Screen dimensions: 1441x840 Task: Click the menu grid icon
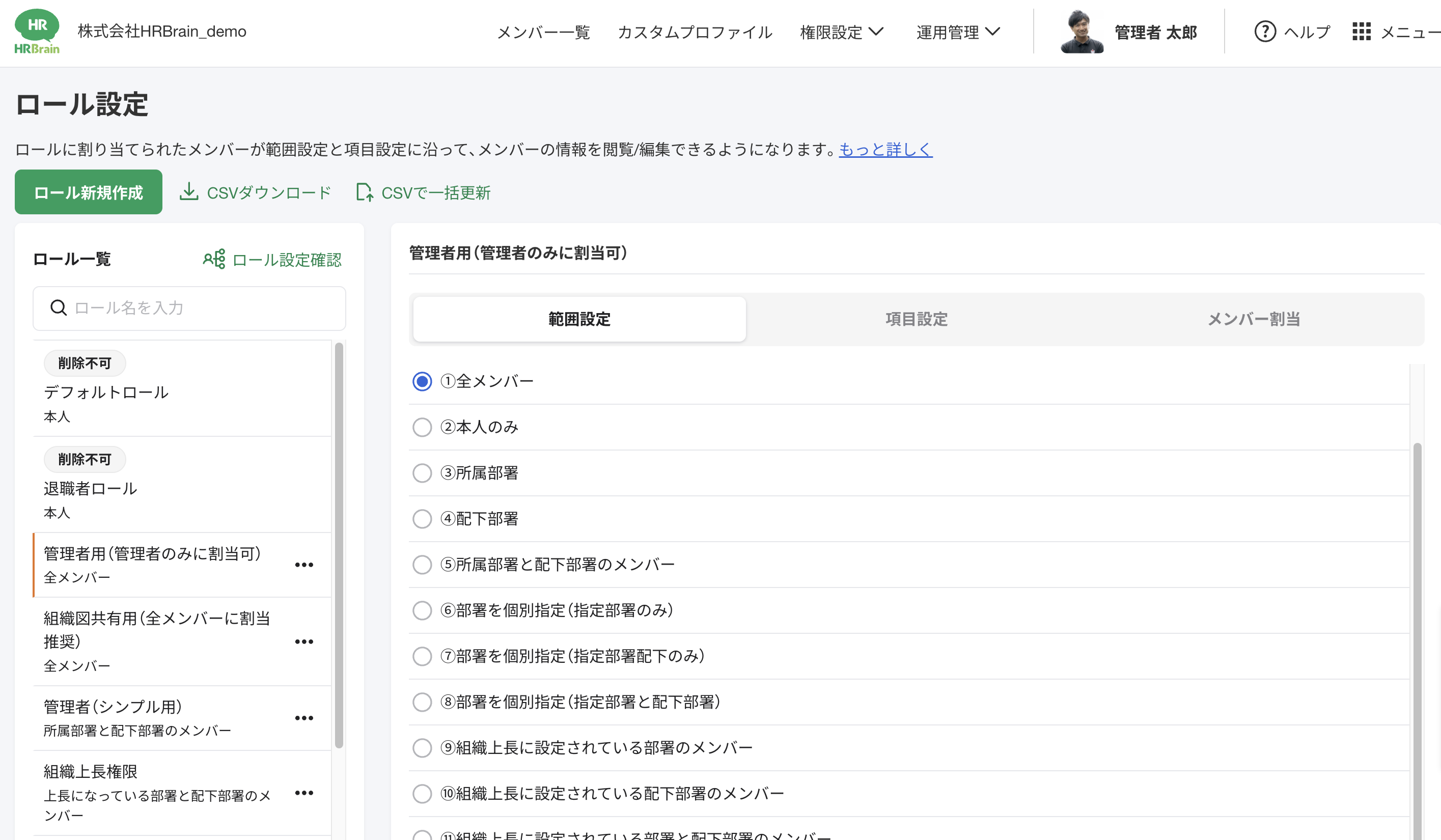click(1363, 32)
